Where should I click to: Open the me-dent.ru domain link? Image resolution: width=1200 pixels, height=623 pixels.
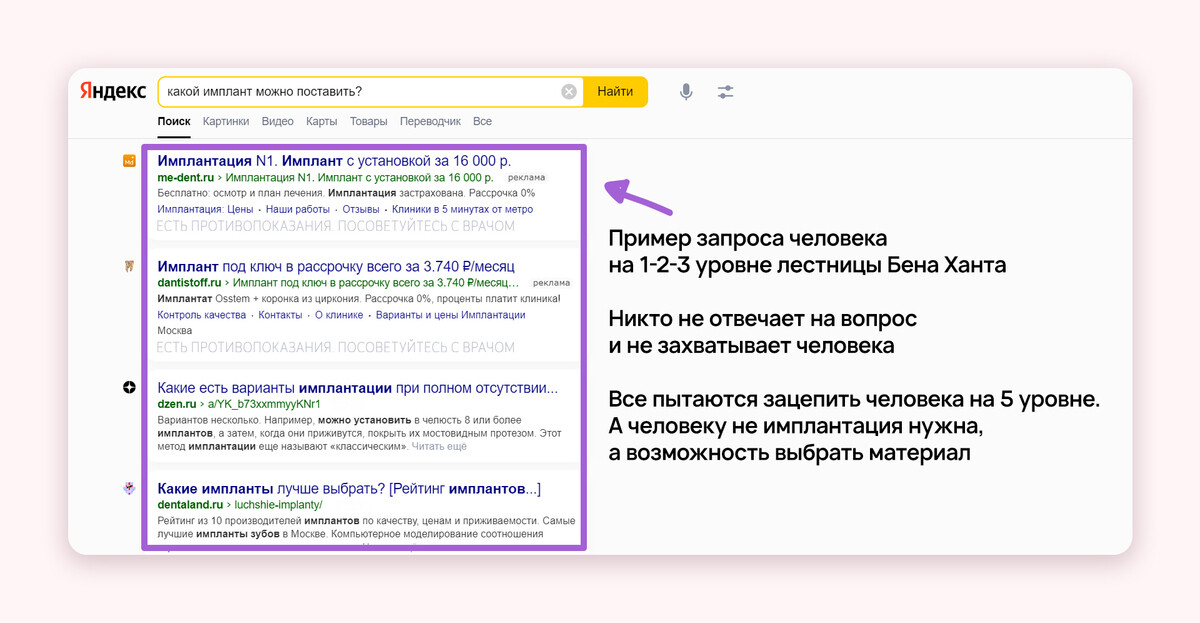coord(186,178)
